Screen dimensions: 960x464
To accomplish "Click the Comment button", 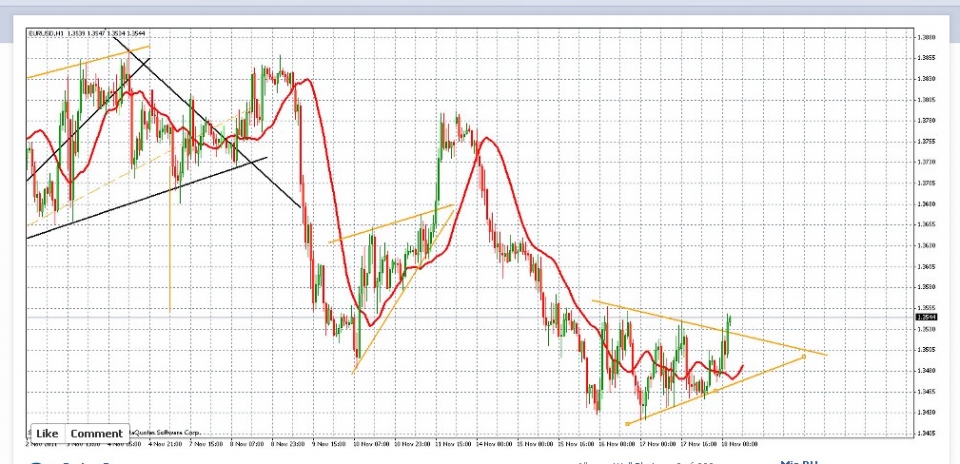I will tap(96, 433).
